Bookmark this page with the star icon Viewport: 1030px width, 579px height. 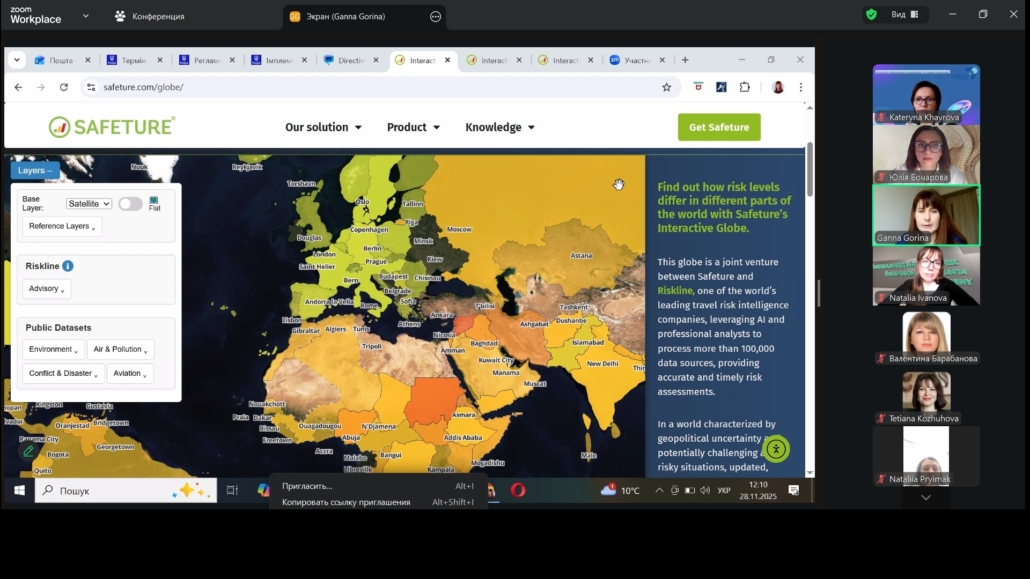pos(667,87)
